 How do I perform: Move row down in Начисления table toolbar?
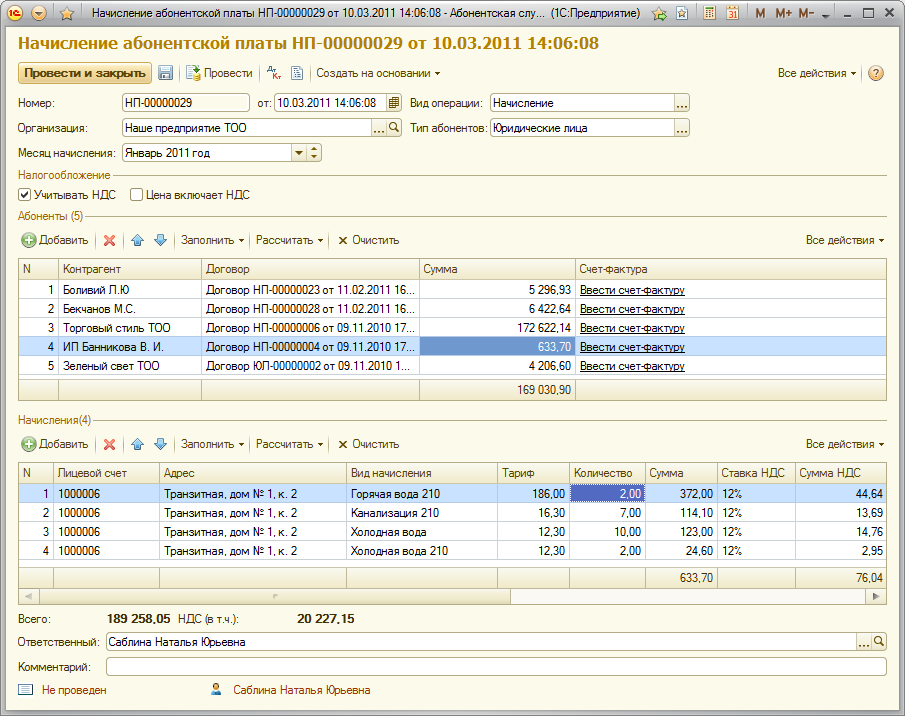[160, 444]
